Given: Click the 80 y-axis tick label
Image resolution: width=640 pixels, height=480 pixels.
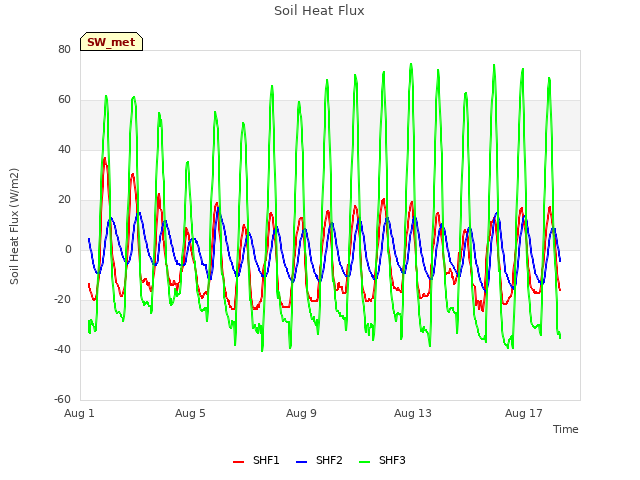Looking at the screenshot, I should click(64, 49).
